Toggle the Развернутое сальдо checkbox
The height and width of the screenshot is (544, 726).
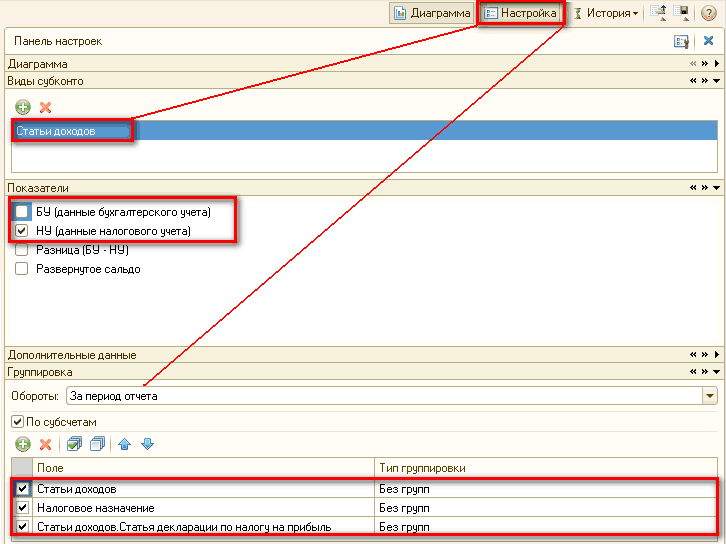click(x=22, y=269)
